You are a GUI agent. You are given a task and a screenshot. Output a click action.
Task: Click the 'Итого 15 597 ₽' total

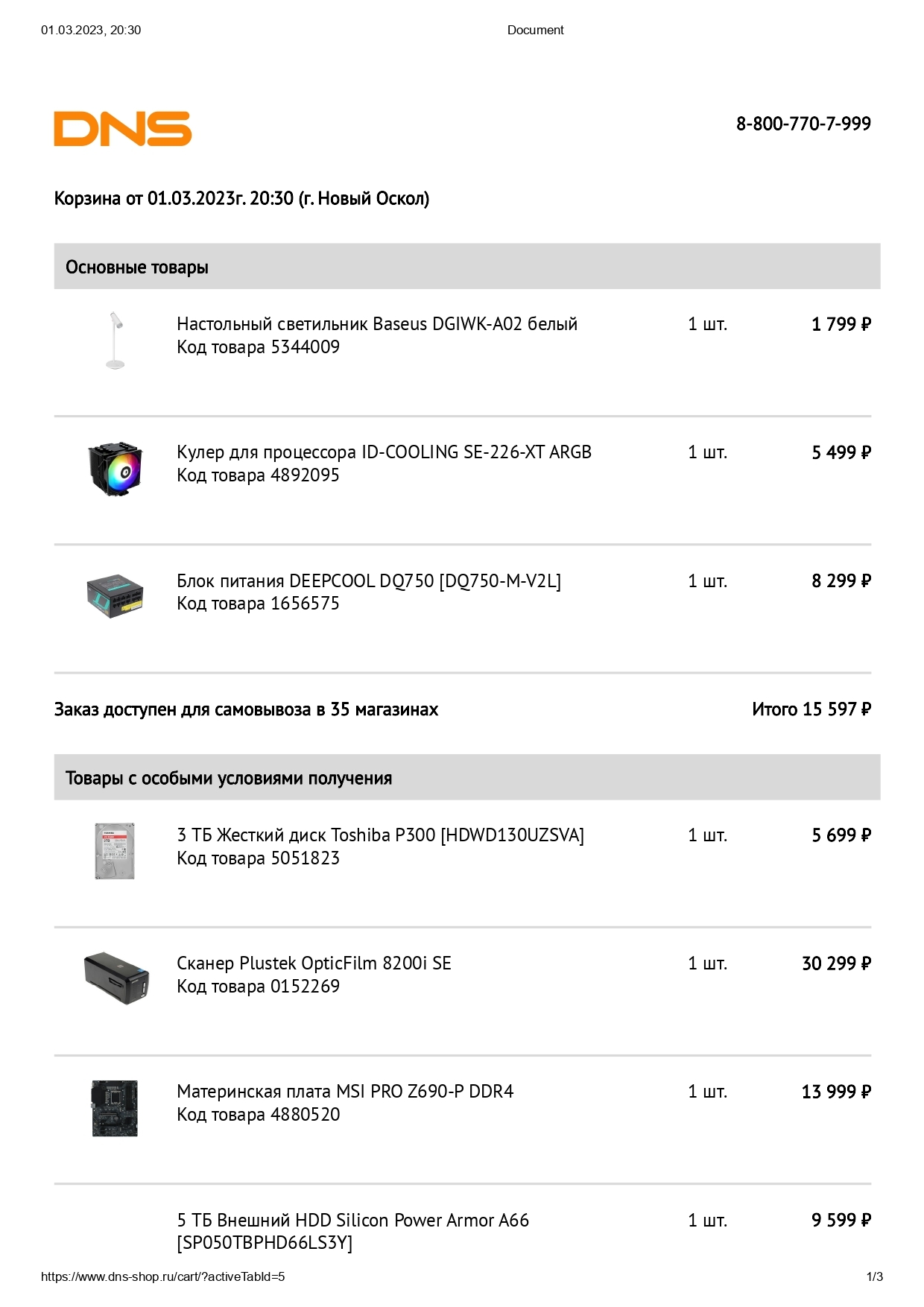pyautogui.click(x=811, y=709)
